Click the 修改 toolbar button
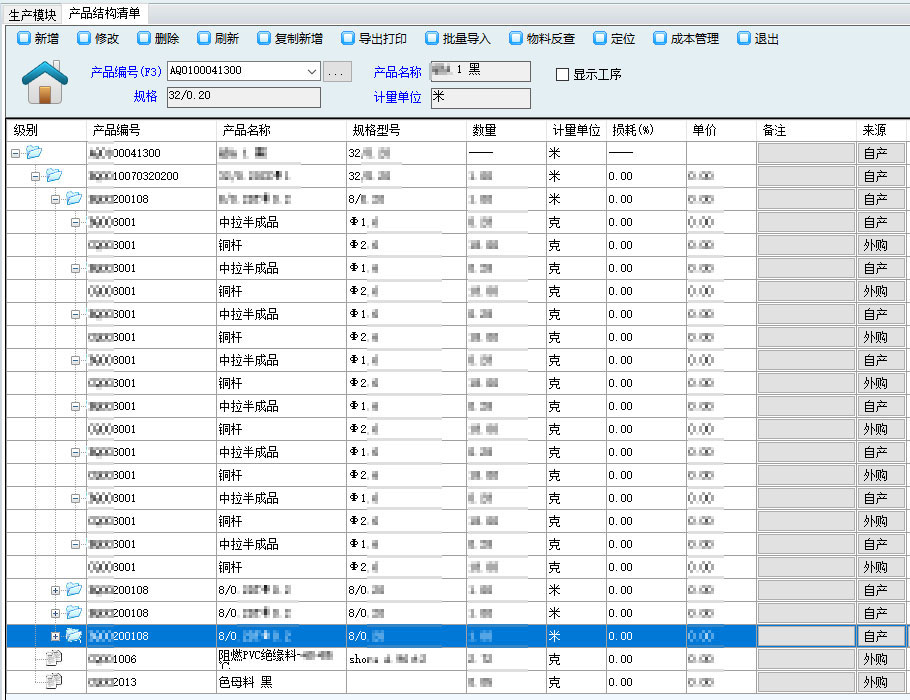910x700 pixels. (x=98, y=39)
